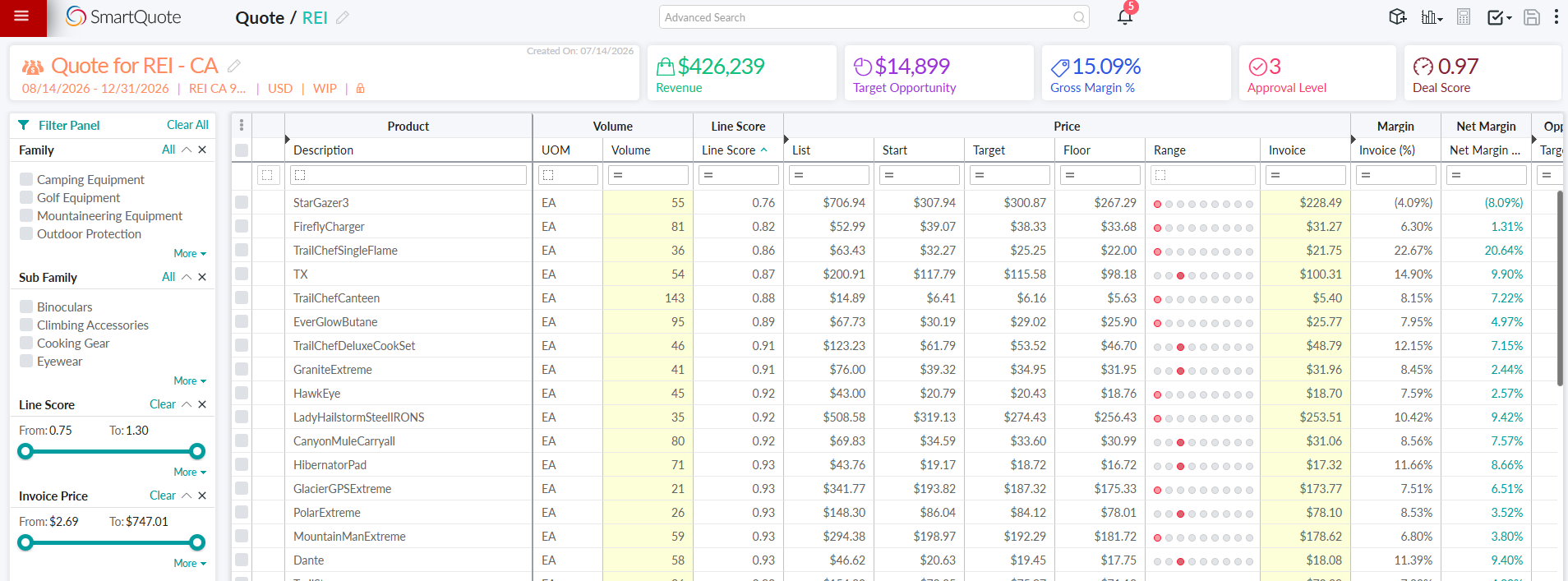Screen dimensions: 1568x581
Task: Expand More under Family filters
Action: point(190,253)
